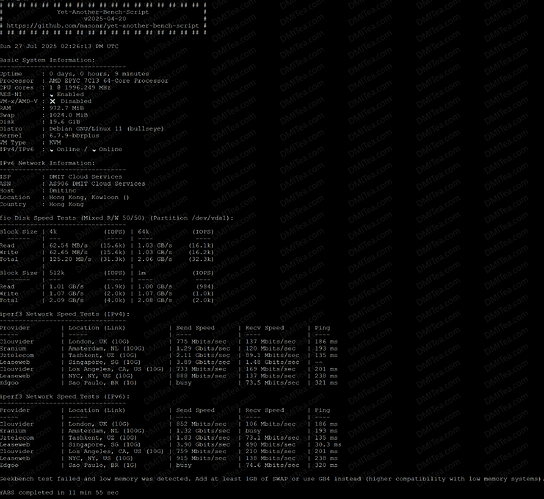544x499 pixels.
Task: Click the Geekbench test failed warning line
Action: coord(272,479)
